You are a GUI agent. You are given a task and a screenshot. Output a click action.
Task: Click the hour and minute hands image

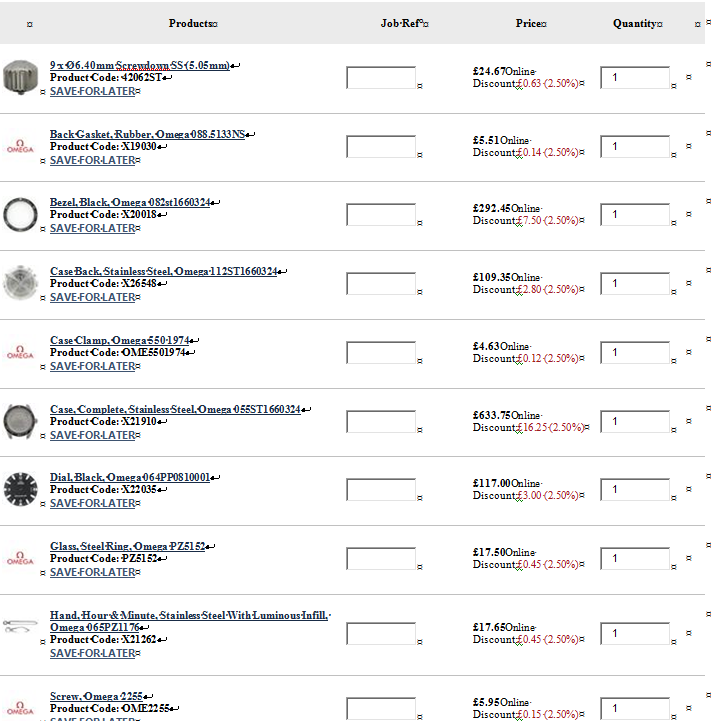[x=18, y=627]
